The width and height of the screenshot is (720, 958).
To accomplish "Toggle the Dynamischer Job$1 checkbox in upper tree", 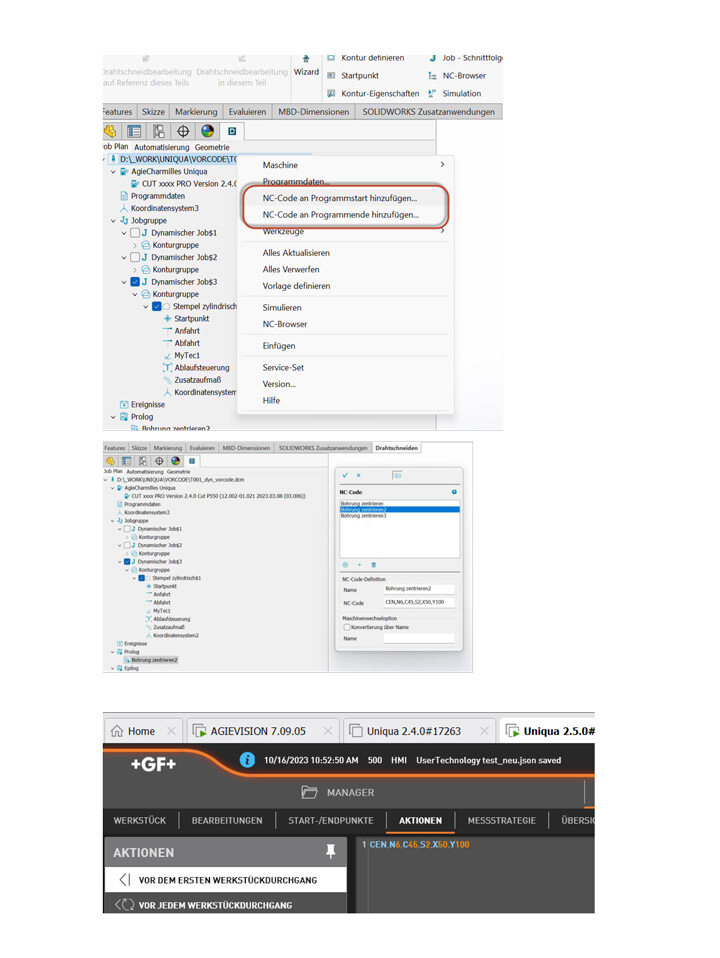I will coord(135,233).
